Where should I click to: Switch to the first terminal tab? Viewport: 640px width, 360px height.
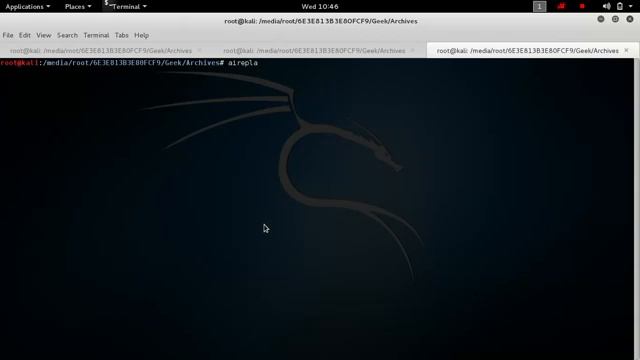(x=101, y=51)
